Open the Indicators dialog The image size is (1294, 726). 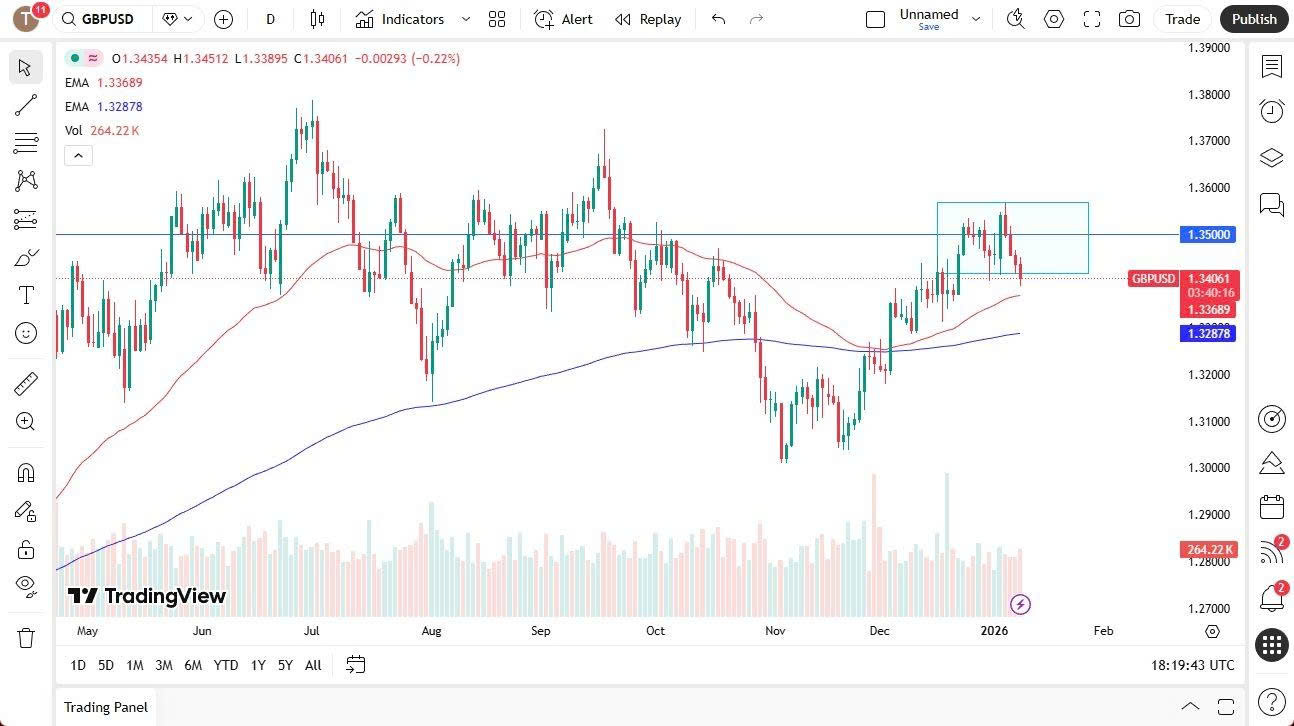click(400, 19)
